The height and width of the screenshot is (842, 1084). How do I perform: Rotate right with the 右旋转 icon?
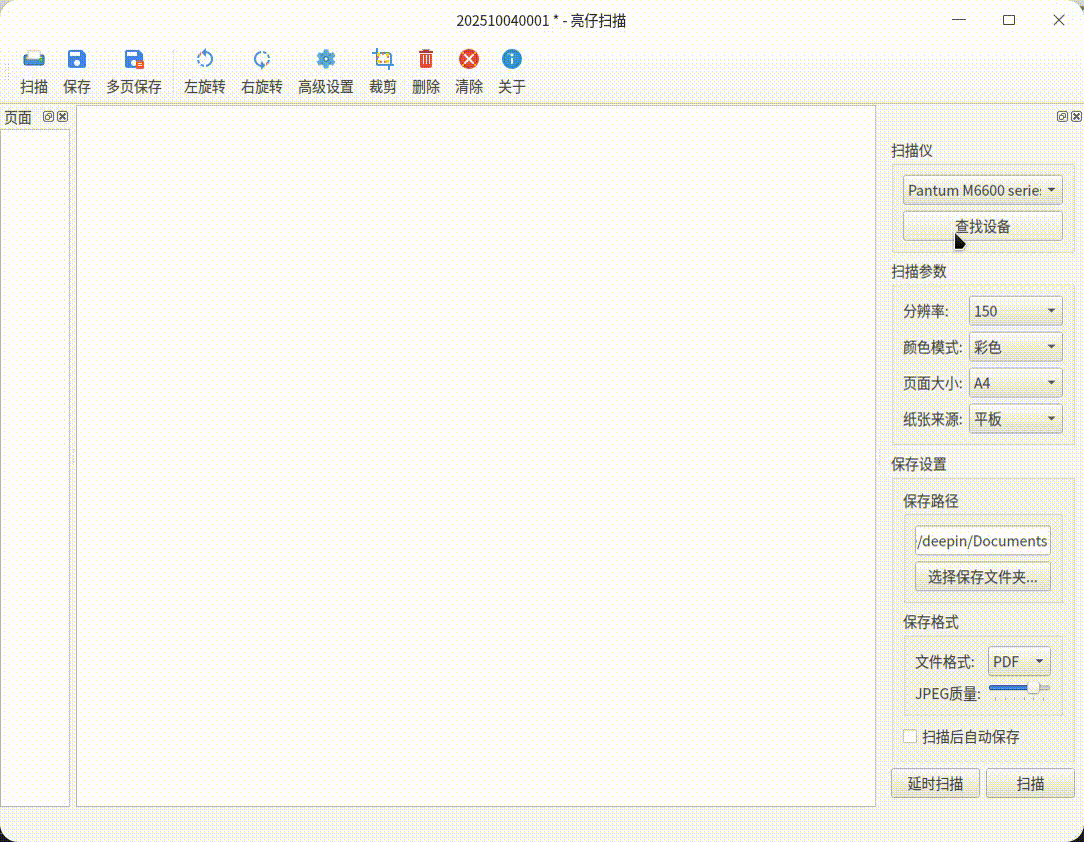point(261,60)
